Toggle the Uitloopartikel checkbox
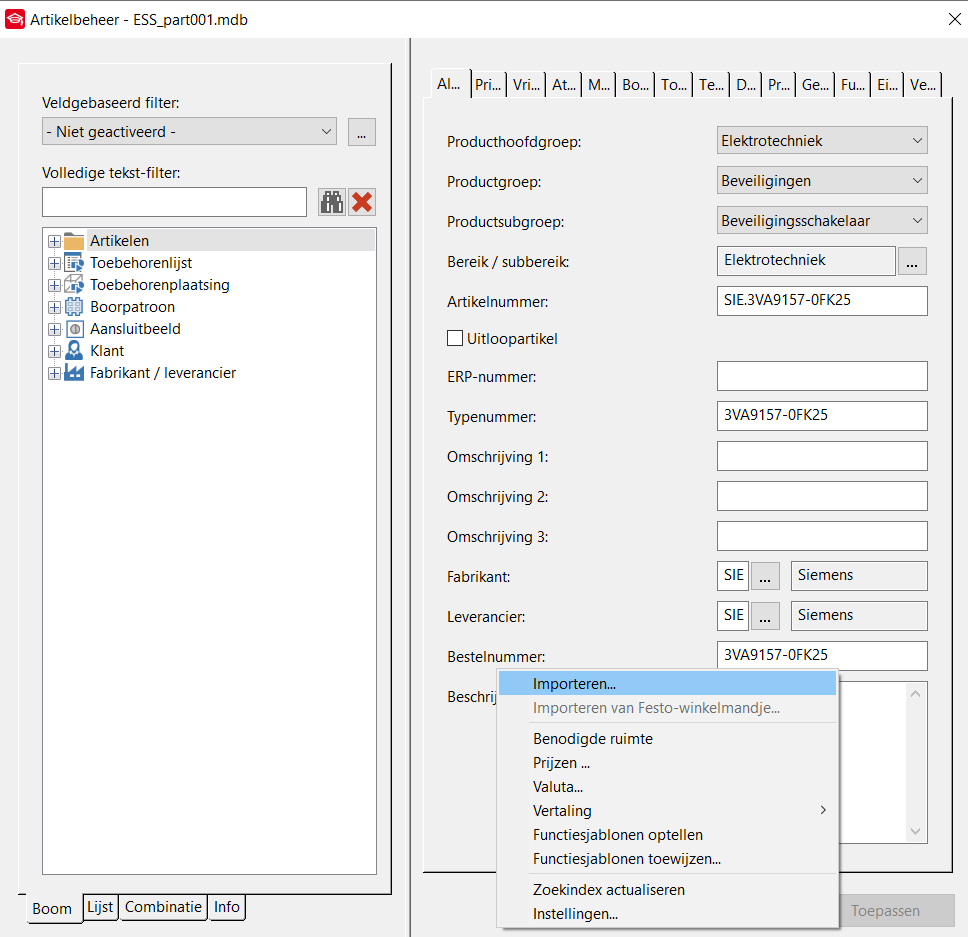Viewport: 968px width, 937px height. click(455, 338)
